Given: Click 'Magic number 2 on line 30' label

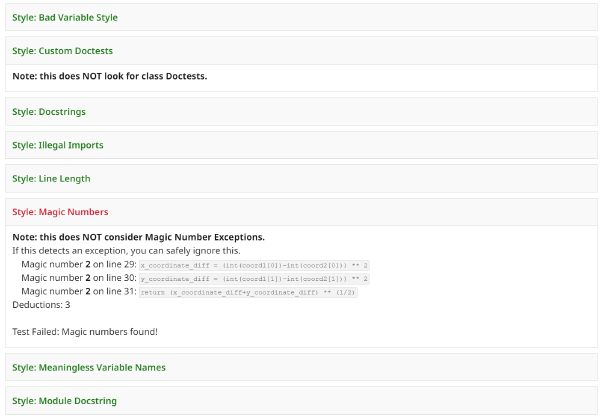Looking at the screenshot, I should [x=78, y=278].
